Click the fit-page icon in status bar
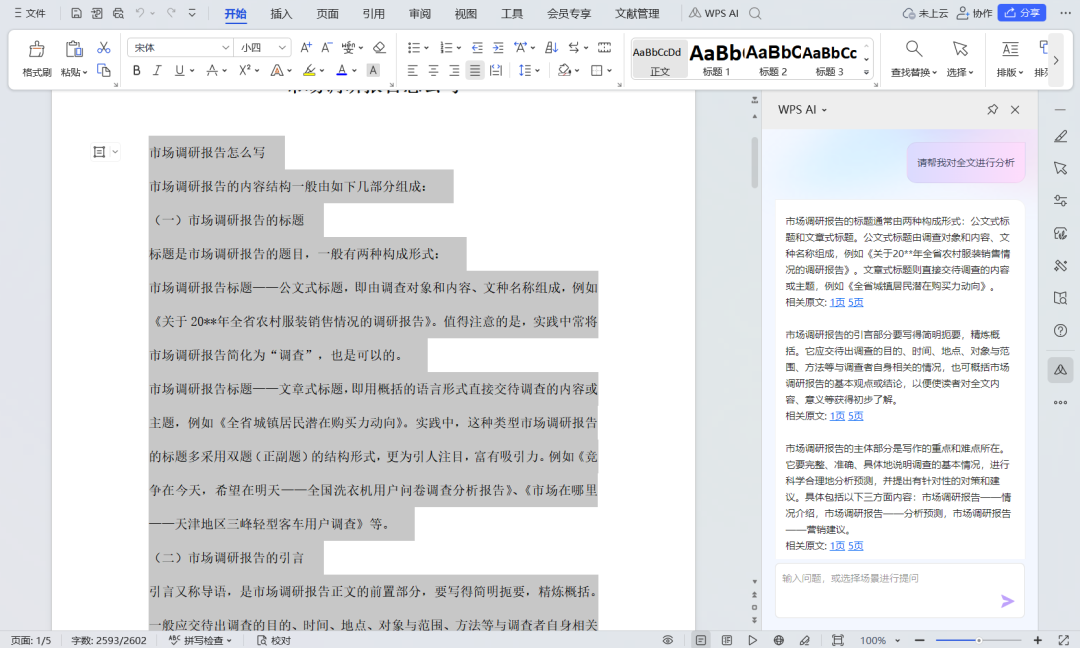This screenshot has width=1080, height=648. pos(838,640)
